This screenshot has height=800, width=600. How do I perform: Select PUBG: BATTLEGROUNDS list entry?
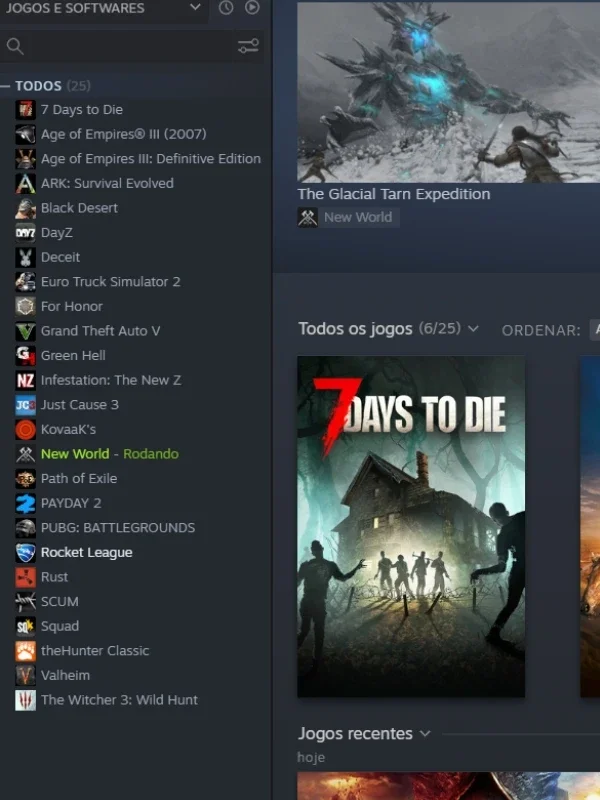pos(118,528)
